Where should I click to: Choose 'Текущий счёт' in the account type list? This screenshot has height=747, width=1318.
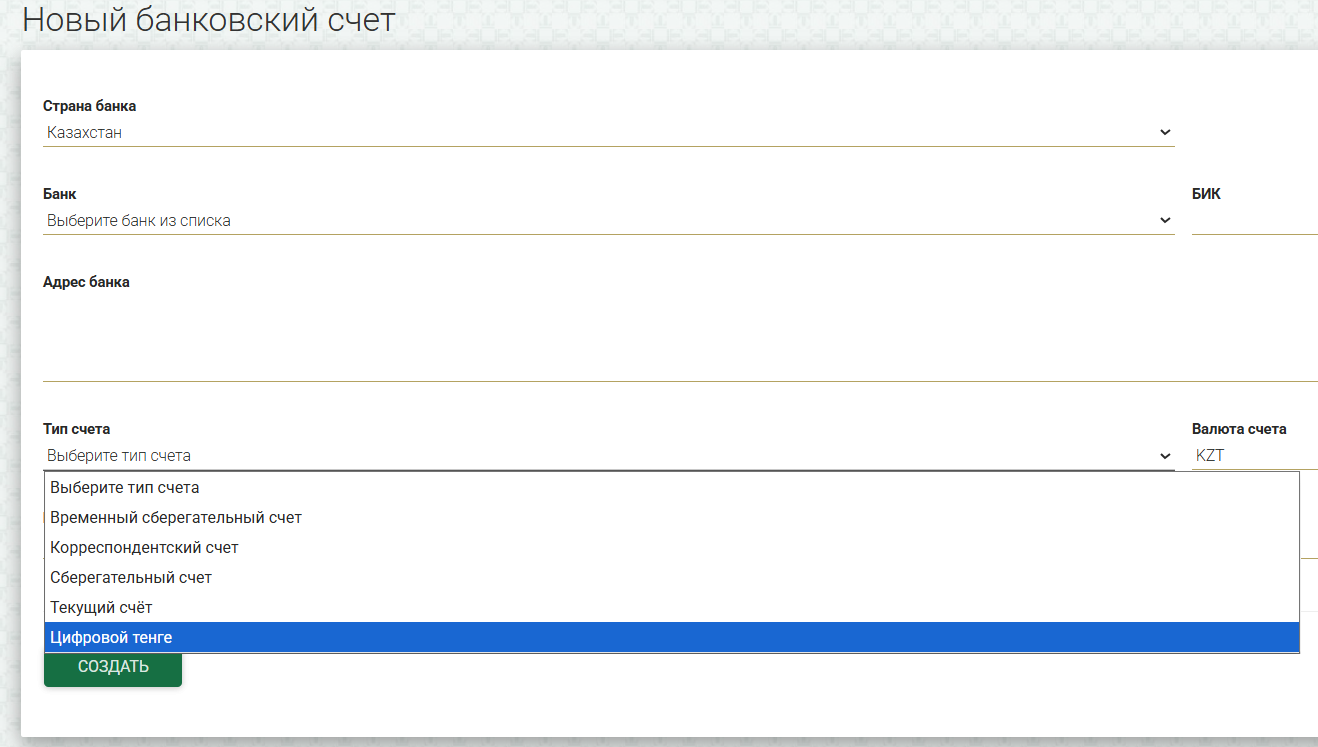(672, 608)
